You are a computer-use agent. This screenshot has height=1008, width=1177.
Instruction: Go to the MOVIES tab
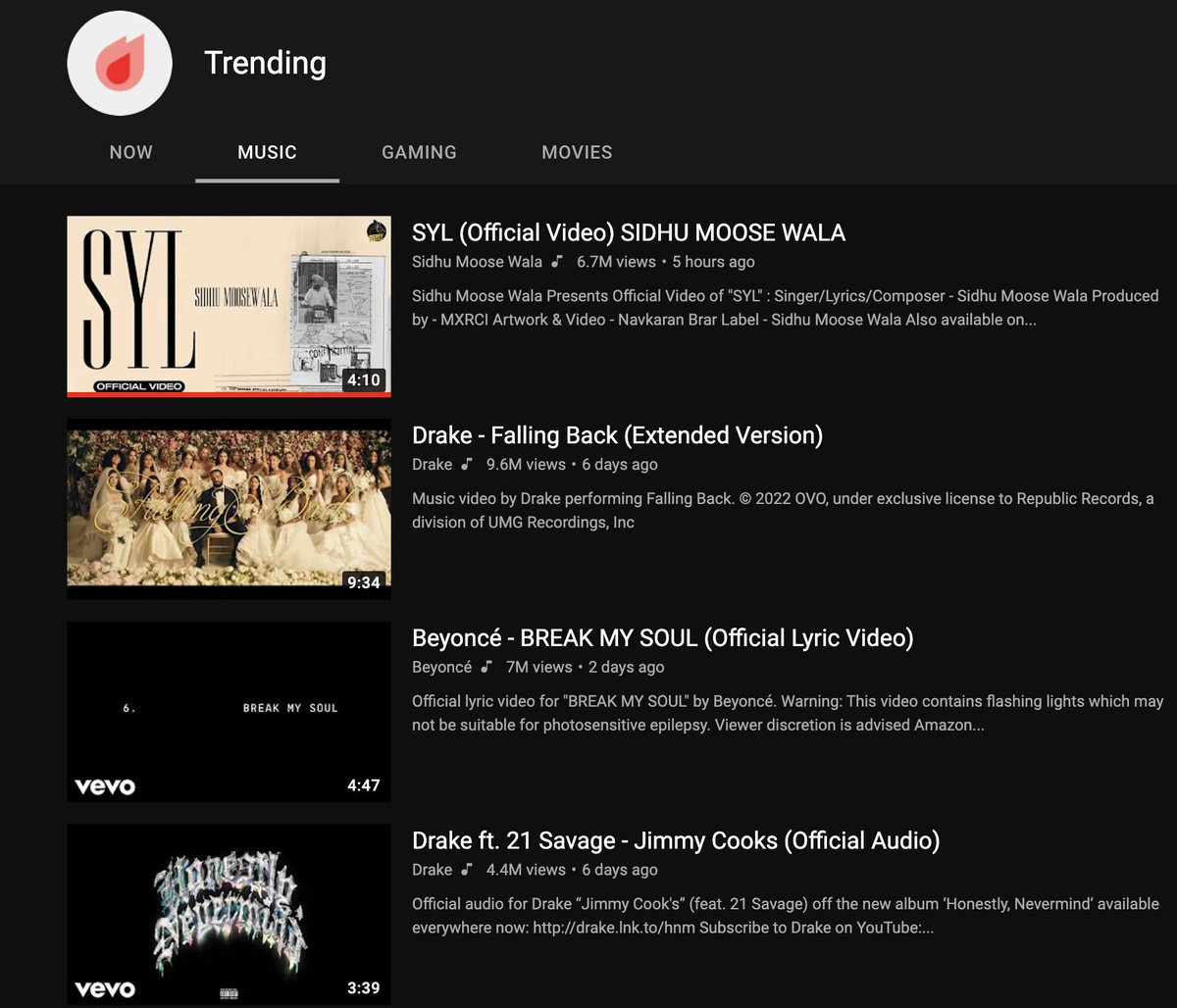(577, 152)
